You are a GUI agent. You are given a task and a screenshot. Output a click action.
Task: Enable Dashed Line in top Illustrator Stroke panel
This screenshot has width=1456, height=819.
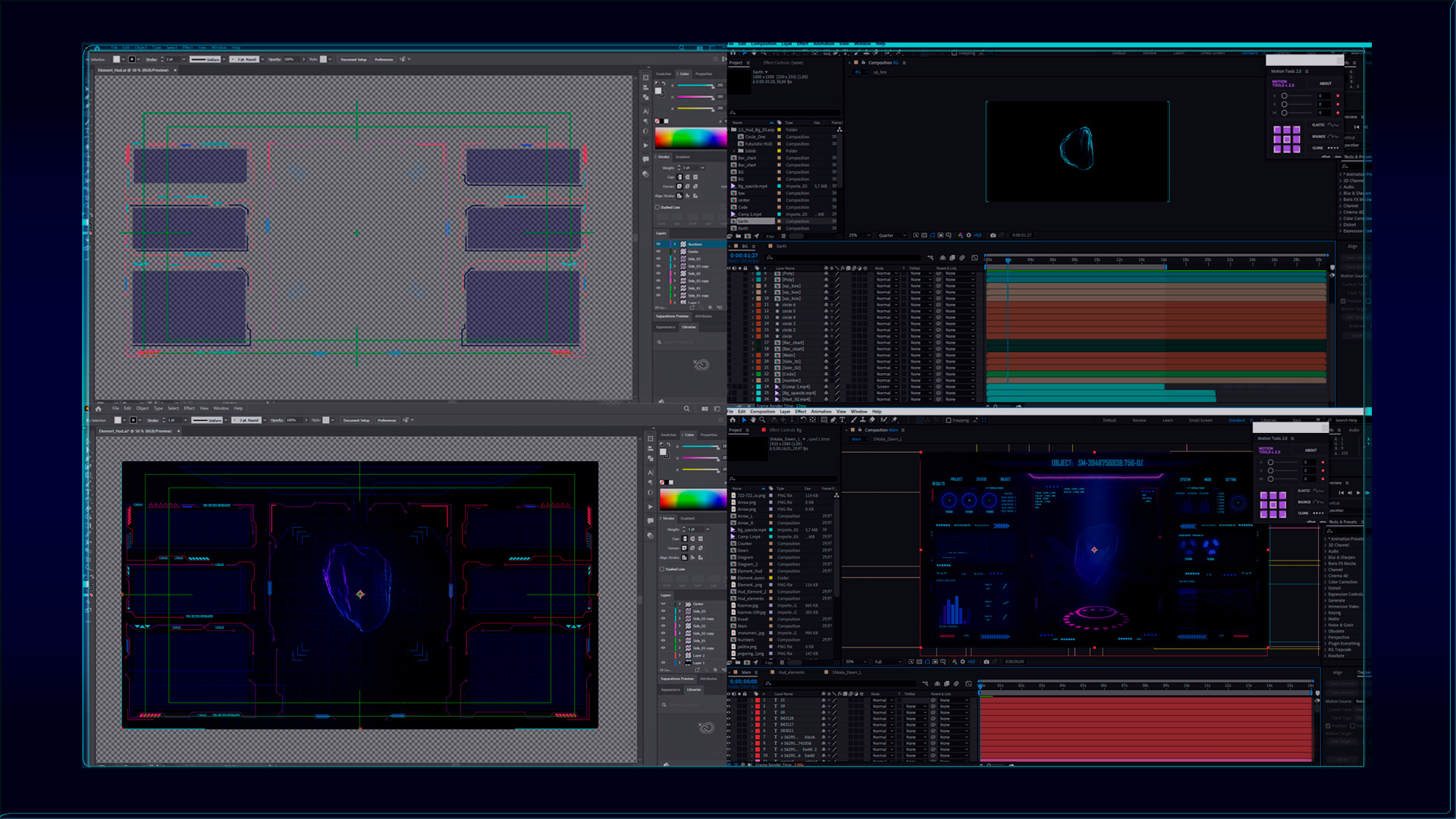click(657, 207)
